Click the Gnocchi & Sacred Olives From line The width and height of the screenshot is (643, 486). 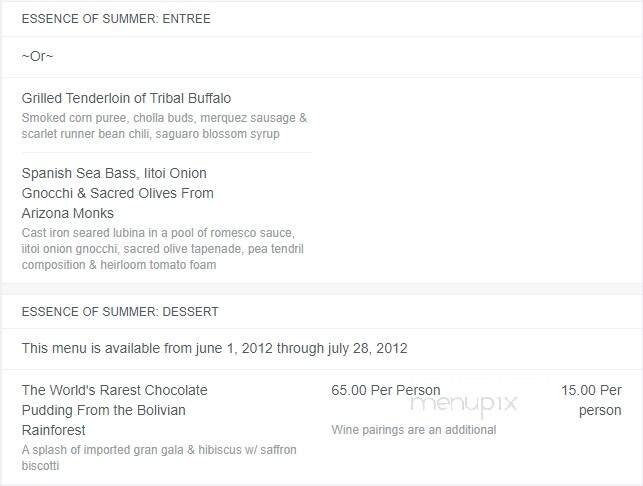pyautogui.click(x=117, y=193)
